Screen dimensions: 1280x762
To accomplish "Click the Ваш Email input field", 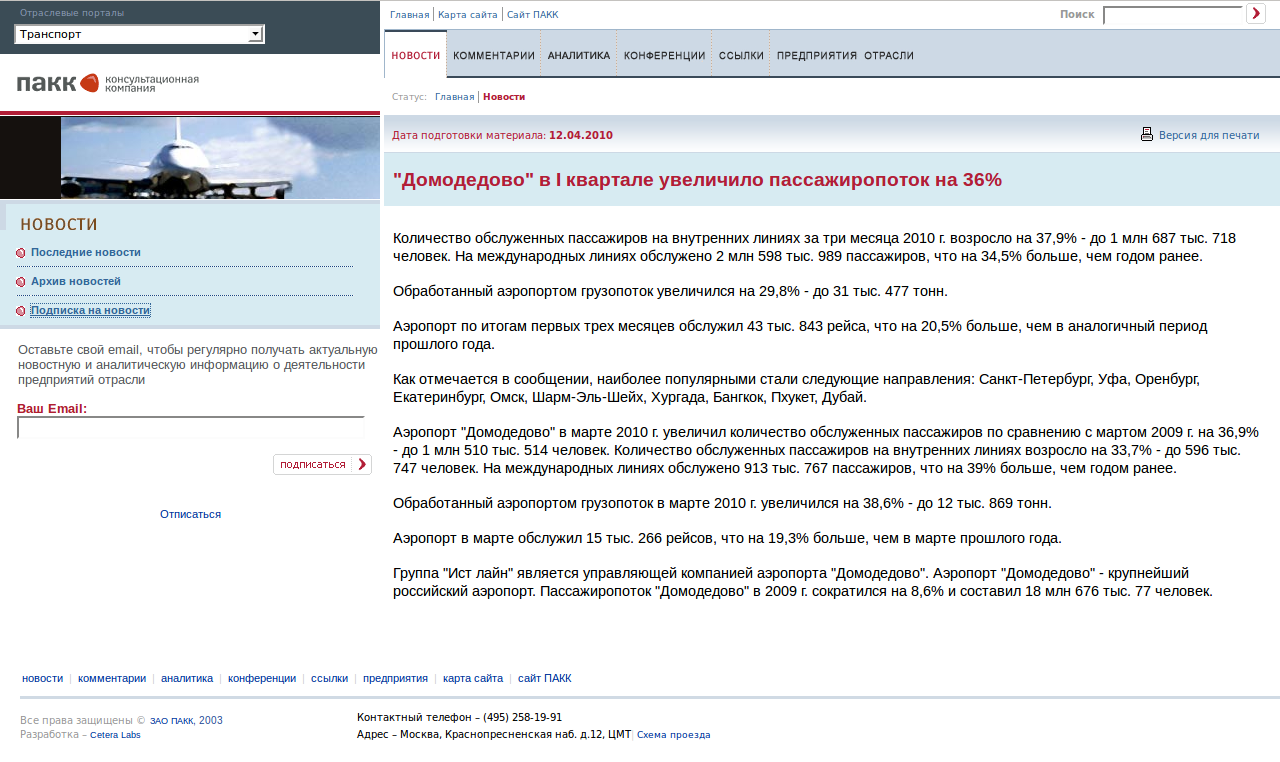I will (x=190, y=427).
